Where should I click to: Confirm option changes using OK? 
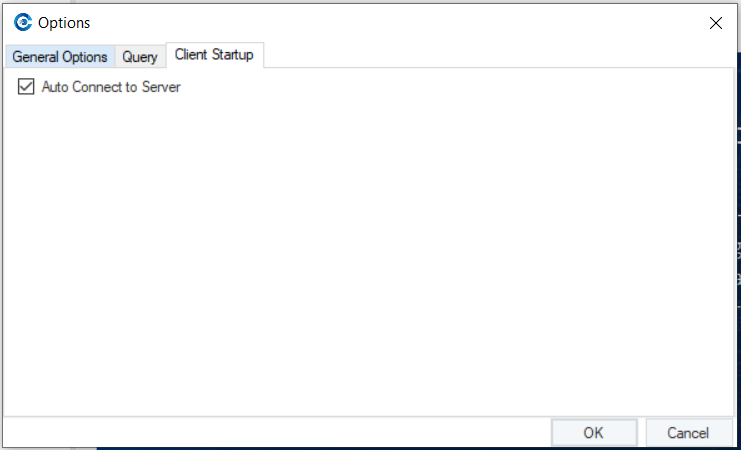(x=593, y=433)
